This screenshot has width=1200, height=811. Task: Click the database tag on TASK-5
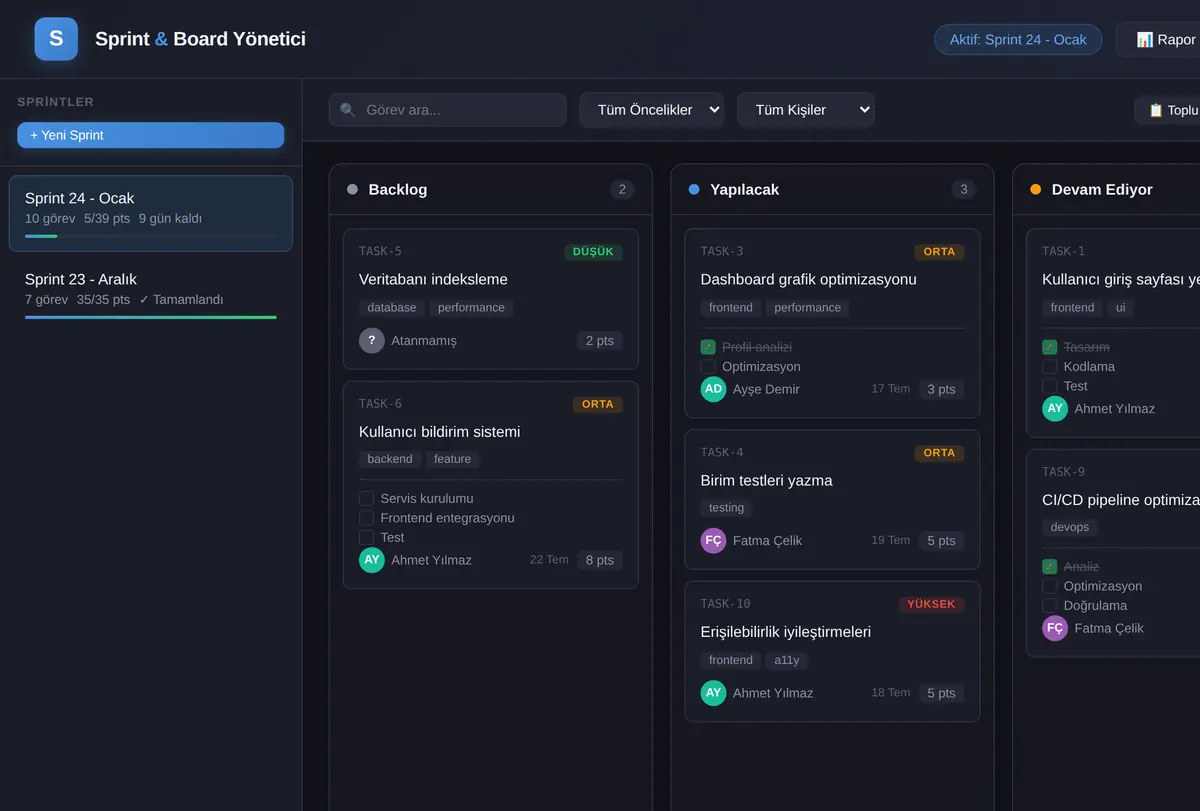pos(392,308)
